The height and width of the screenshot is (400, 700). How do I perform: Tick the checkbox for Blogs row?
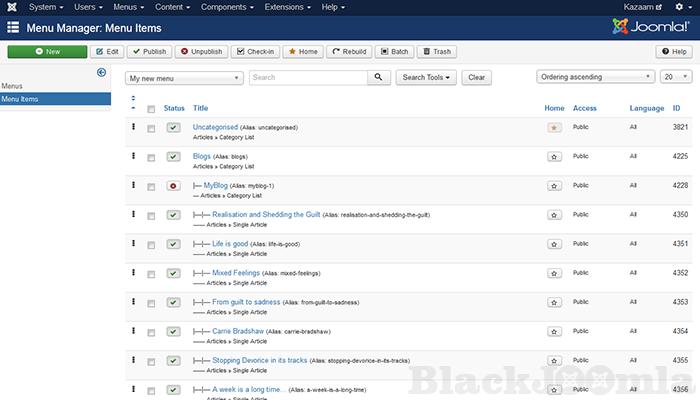tap(151, 157)
